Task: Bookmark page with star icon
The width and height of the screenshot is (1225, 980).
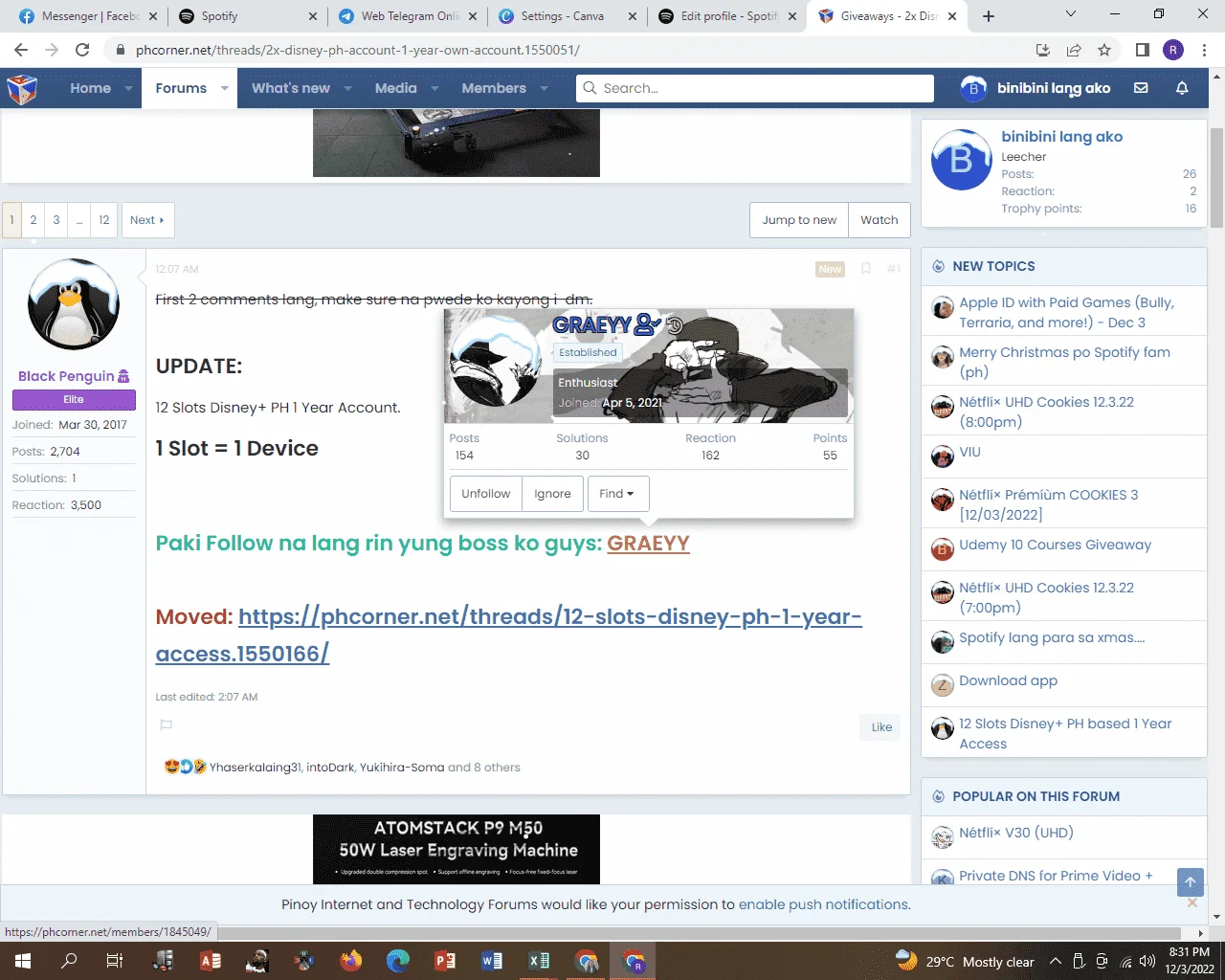Action: [1104, 50]
